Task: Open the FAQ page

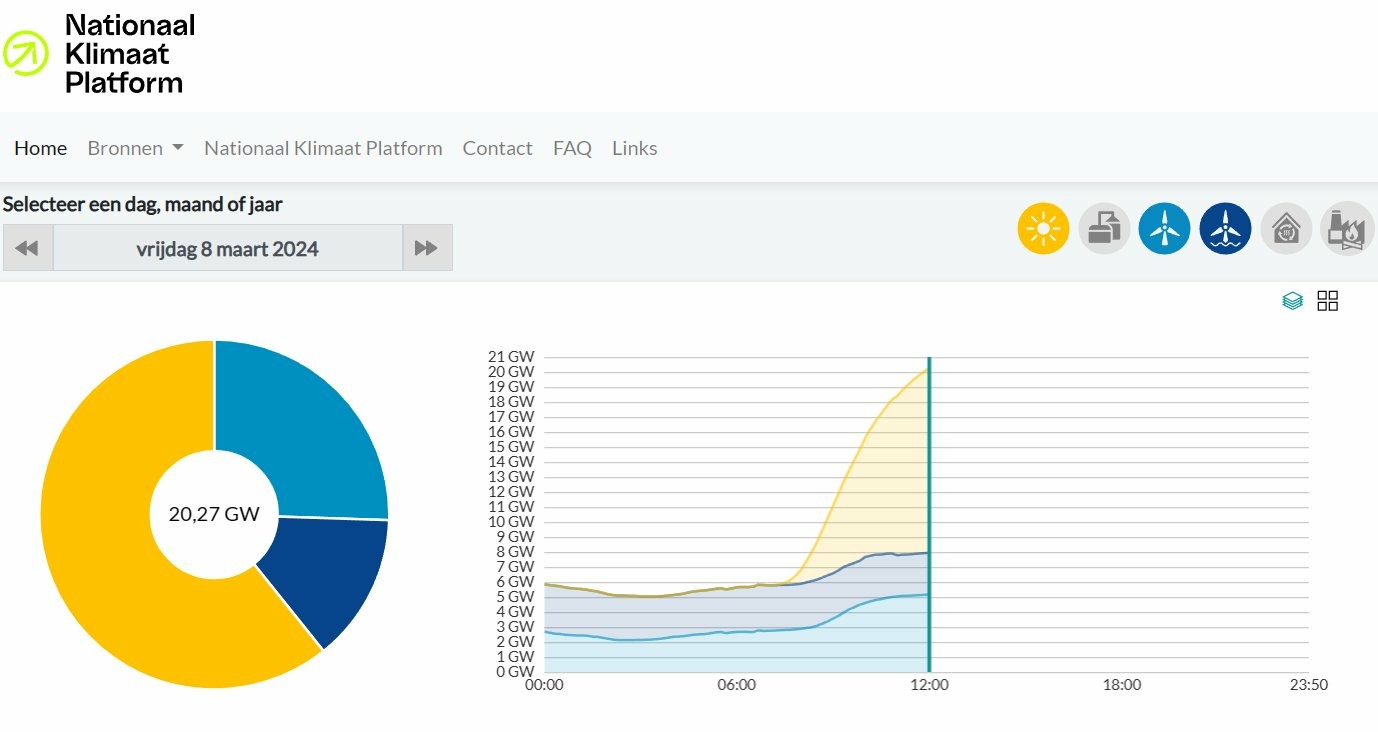Action: click(572, 148)
